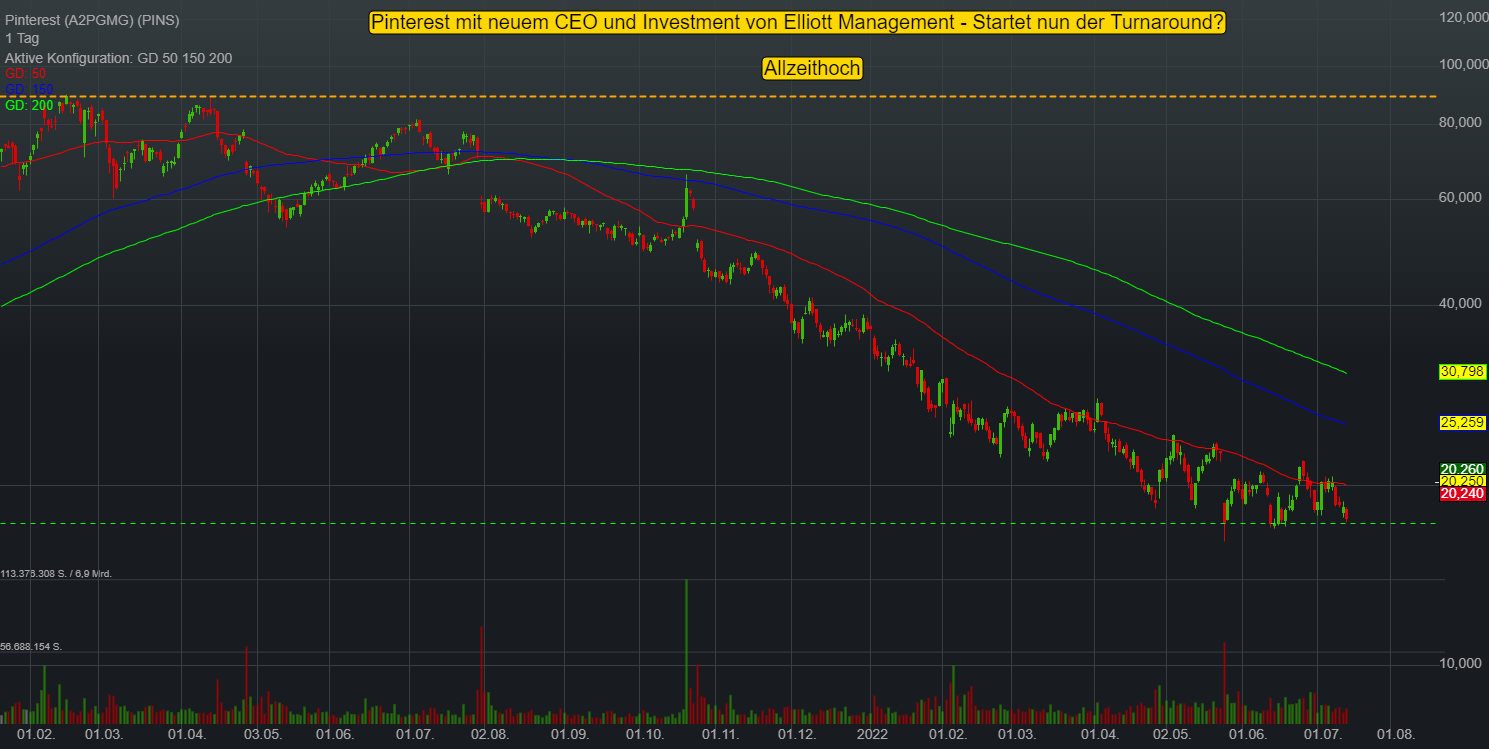The height and width of the screenshot is (749, 1489).
Task: Click the 120,000 price axis value
Action: point(1461,18)
